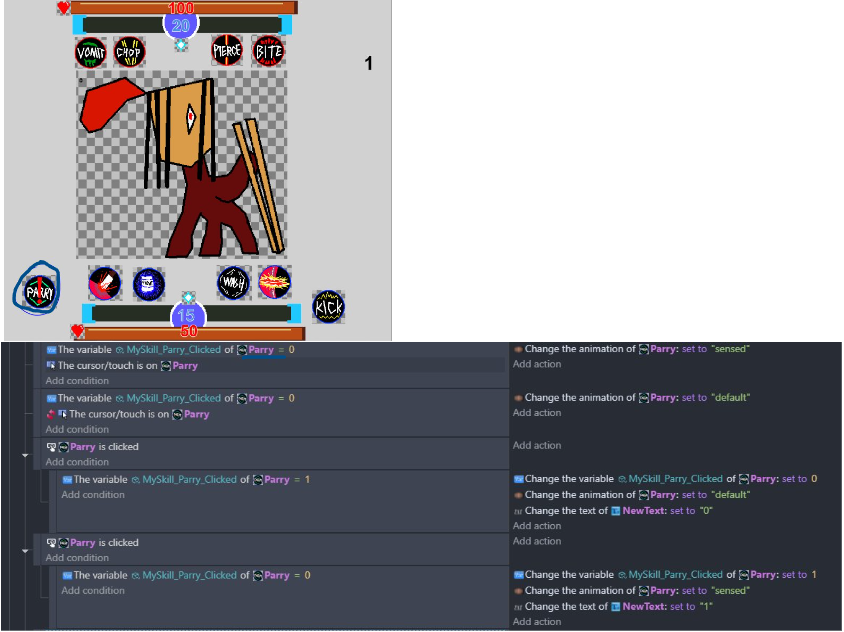The image size is (844, 632).
Task: Click the mana circle showing 15
Action: point(188,315)
